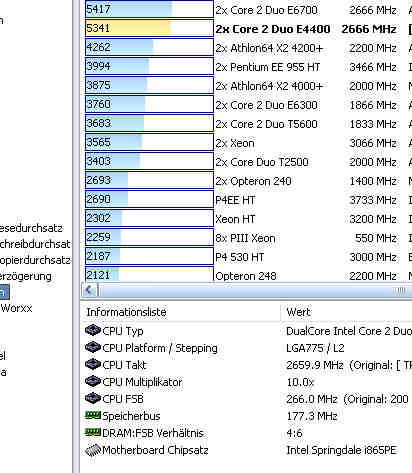Select the 2x Core 2 Duo E4400 row
The width and height of the screenshot is (412, 473).
point(248,29)
